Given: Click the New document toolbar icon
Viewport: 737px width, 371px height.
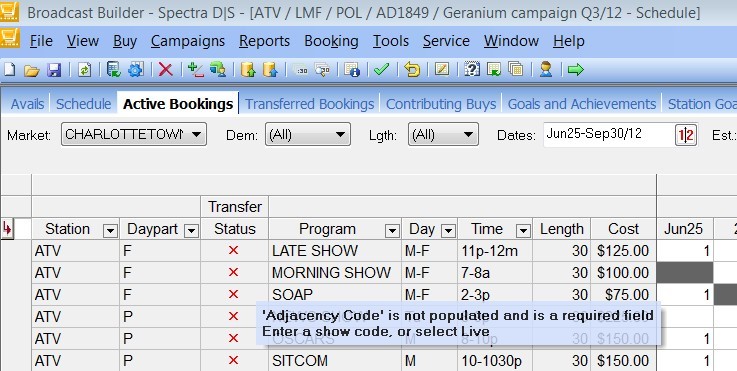Looking at the screenshot, I should coord(9,70).
